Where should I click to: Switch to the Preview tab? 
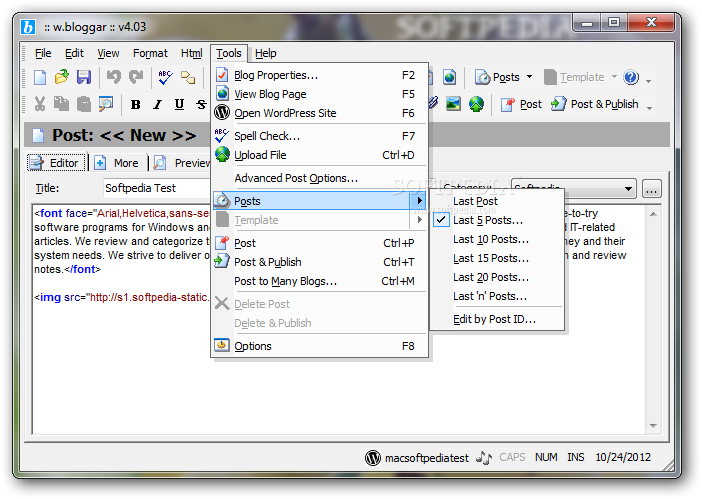point(182,163)
